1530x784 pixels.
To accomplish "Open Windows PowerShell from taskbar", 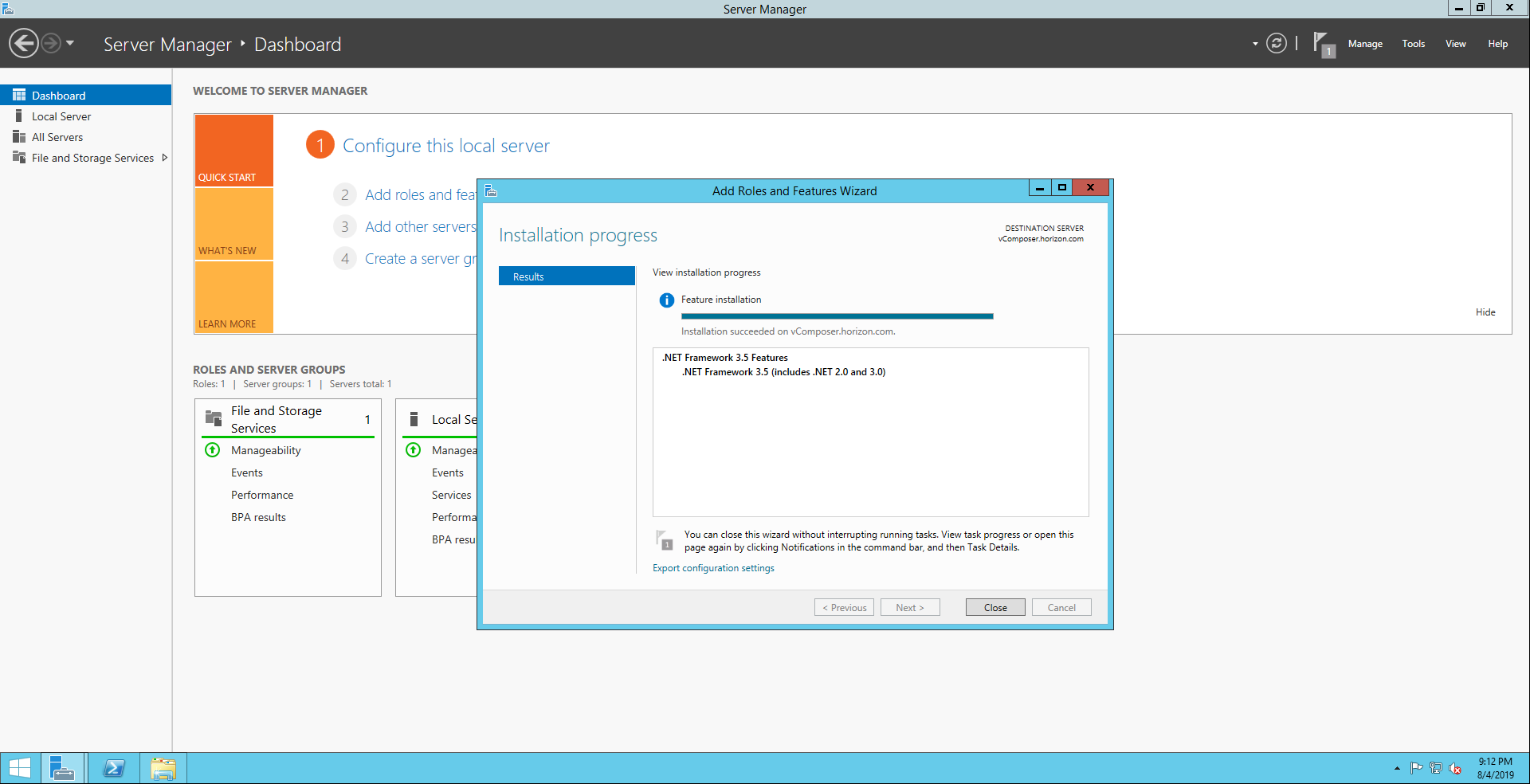I will 114,768.
